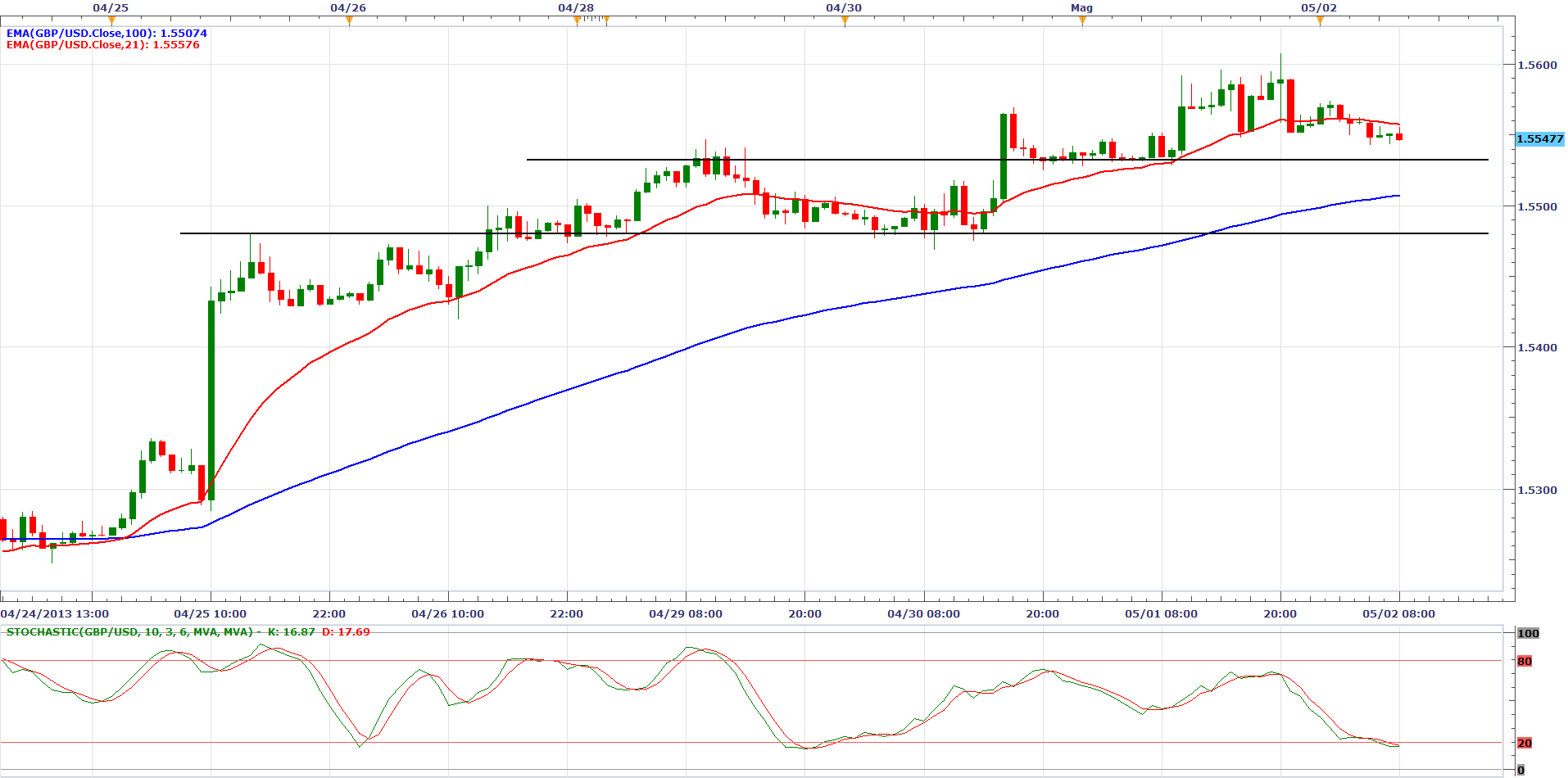Viewport: 1568px width, 778px height.
Task: Select the blue EMA 100 indicator label
Action: tap(106, 34)
